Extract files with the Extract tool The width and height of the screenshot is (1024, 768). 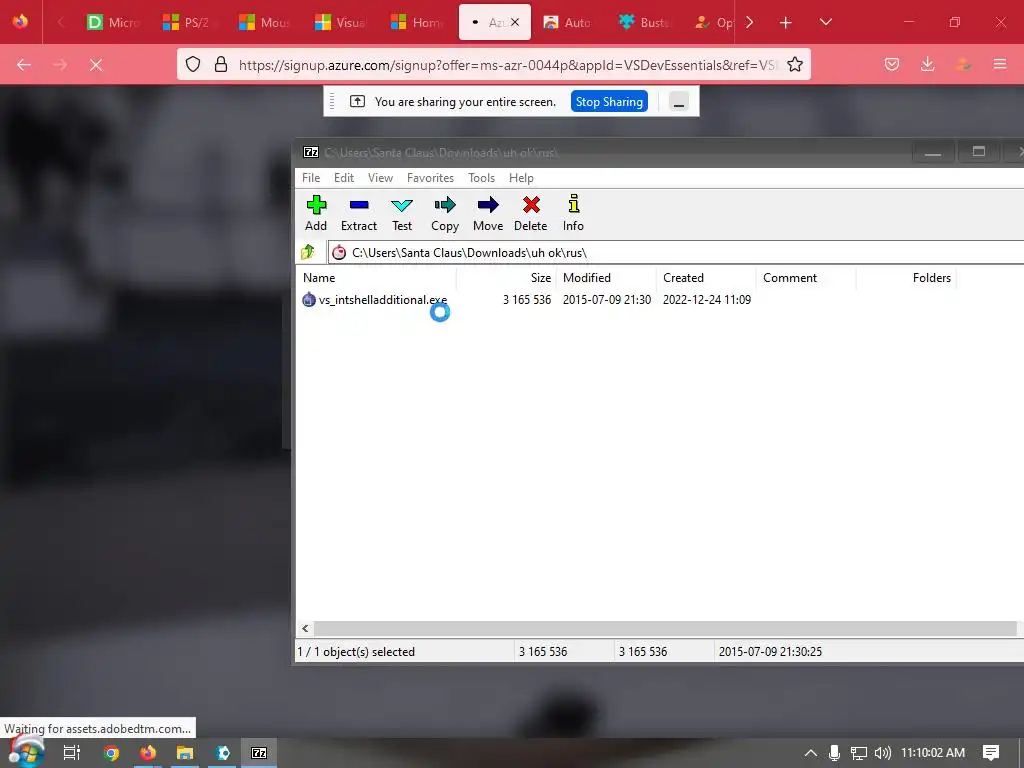(359, 213)
